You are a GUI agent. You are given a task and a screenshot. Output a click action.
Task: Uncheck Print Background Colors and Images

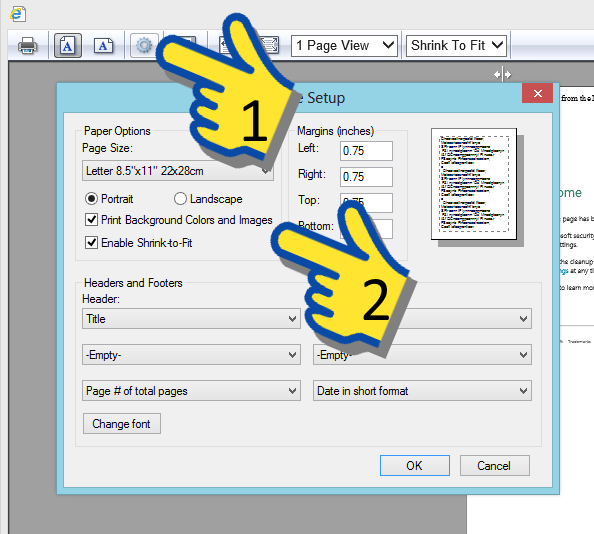(x=91, y=219)
